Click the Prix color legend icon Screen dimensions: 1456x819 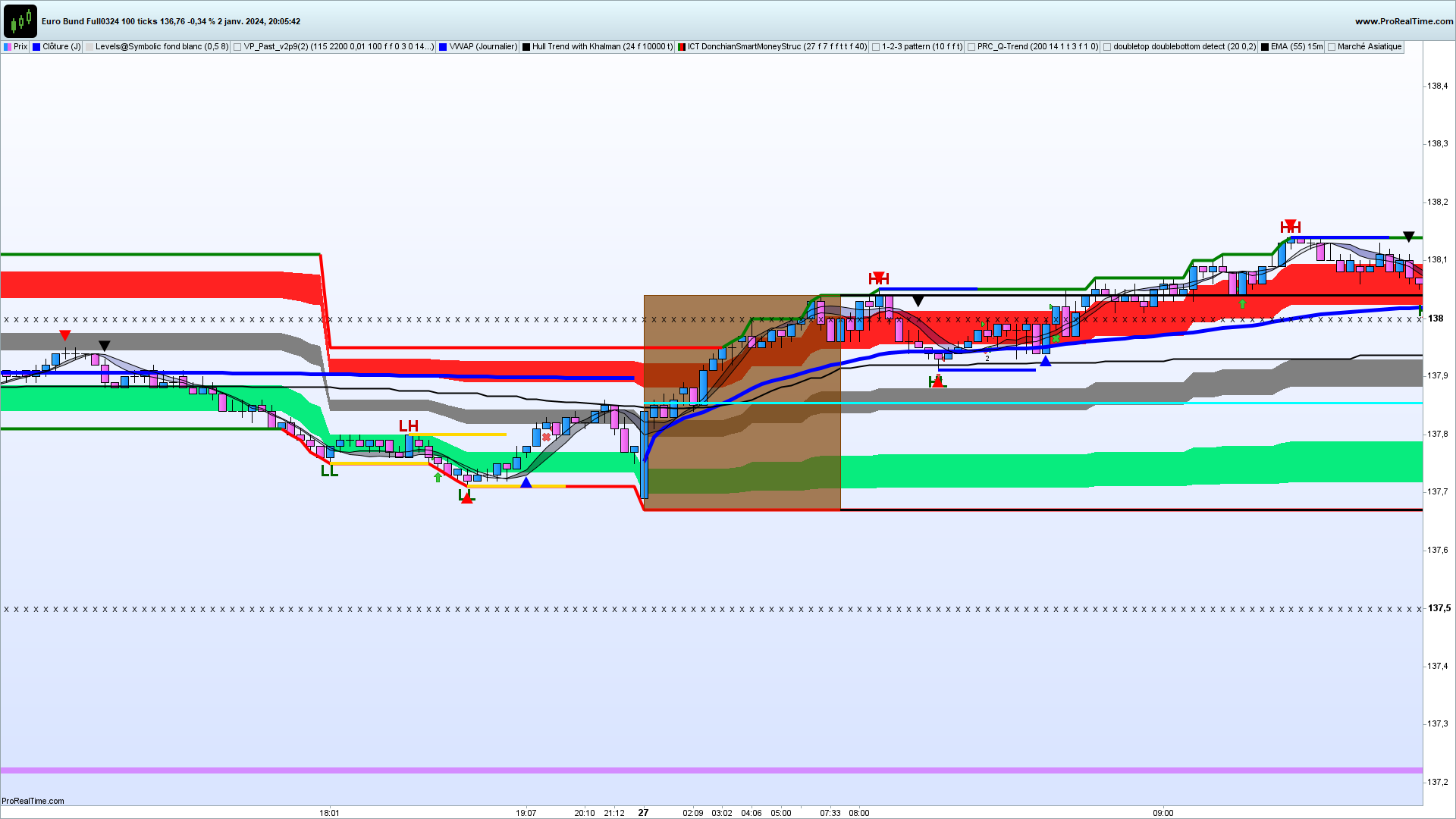tap(8, 47)
